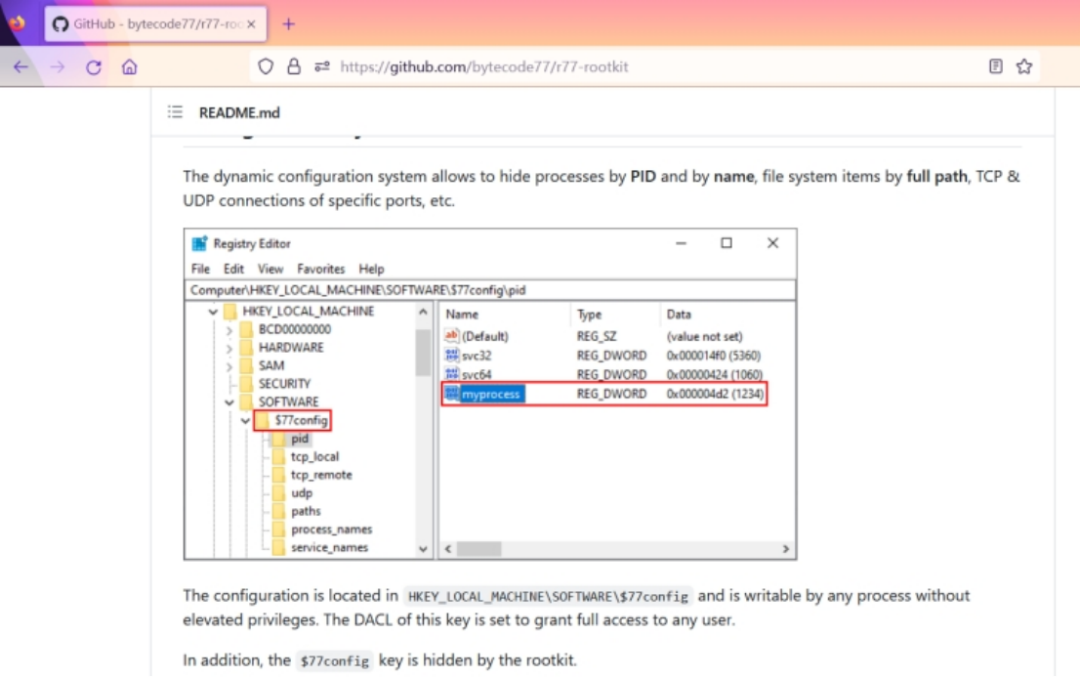Screen dimensions: 1080x677
Task: Open the File menu in Registry Editor
Action: (200, 269)
